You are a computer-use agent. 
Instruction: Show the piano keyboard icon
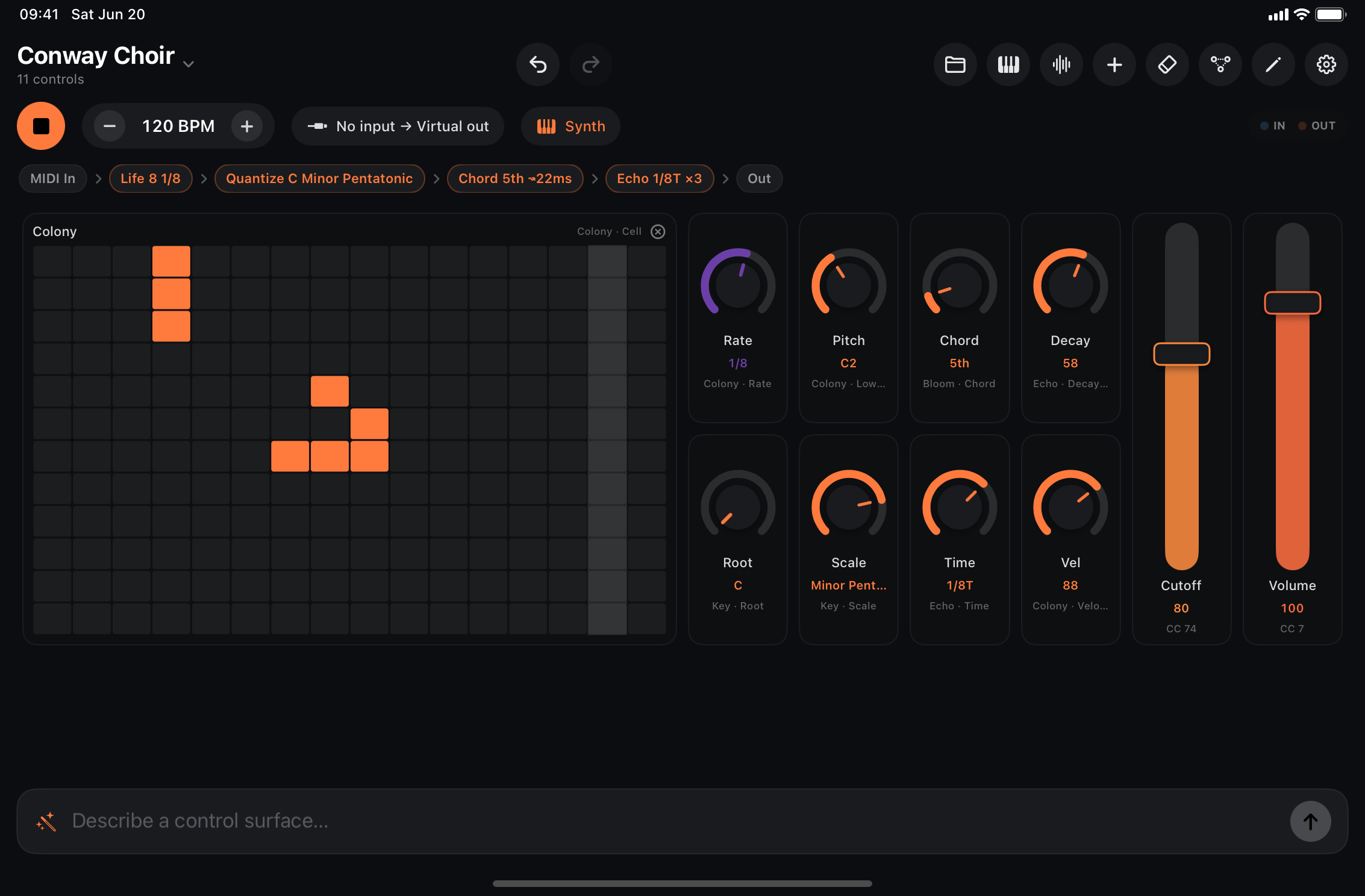click(1008, 64)
